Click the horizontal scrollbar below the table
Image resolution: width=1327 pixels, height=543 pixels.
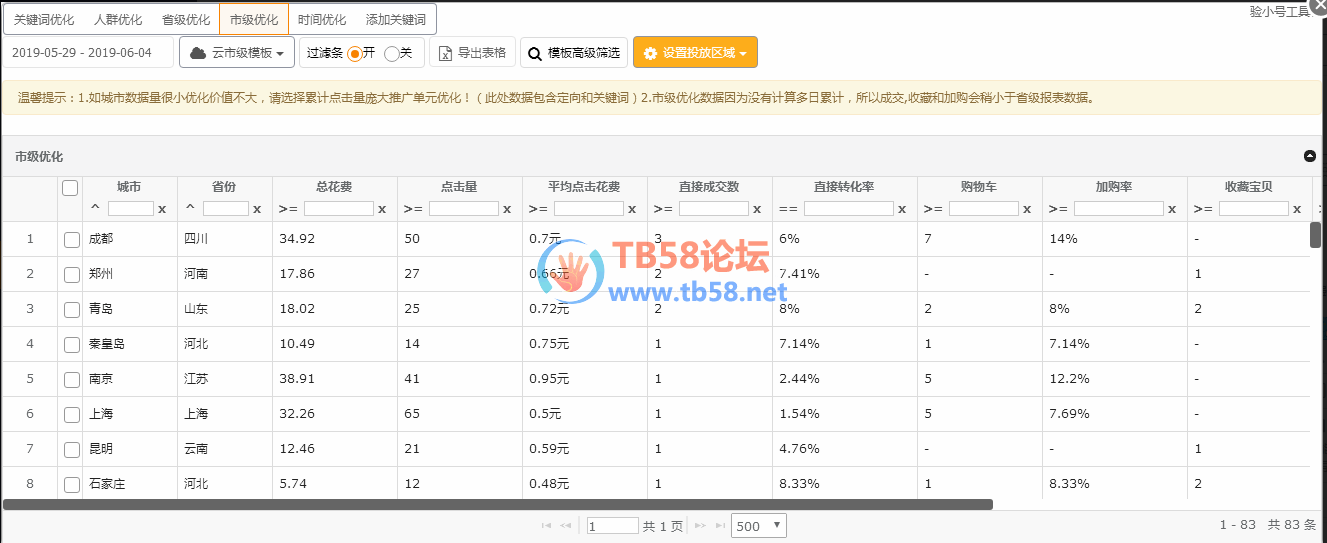click(x=498, y=505)
